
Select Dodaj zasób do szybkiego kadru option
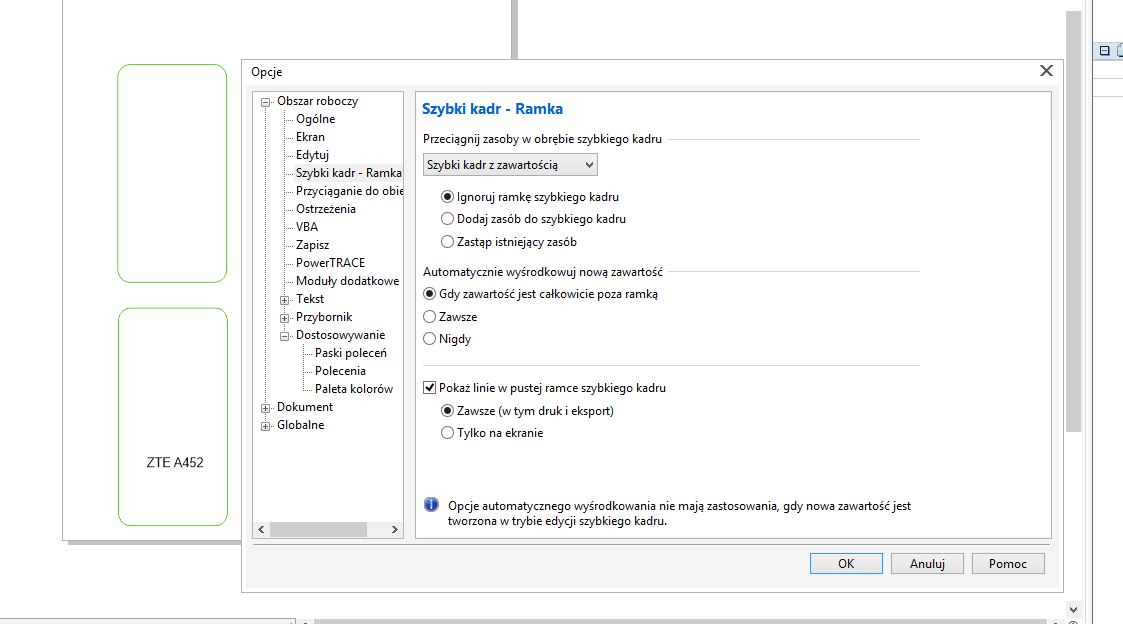(448, 219)
